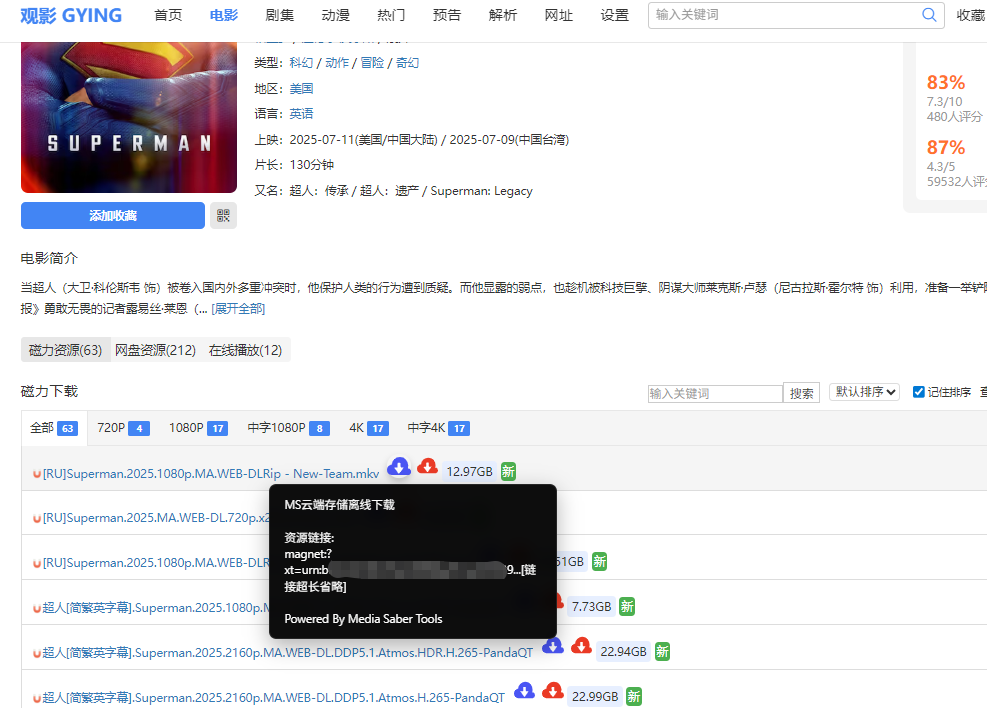This screenshot has height=708, width=987.
Task: Open the QR code icon beside 添加收藏
Action: [x=223, y=215]
